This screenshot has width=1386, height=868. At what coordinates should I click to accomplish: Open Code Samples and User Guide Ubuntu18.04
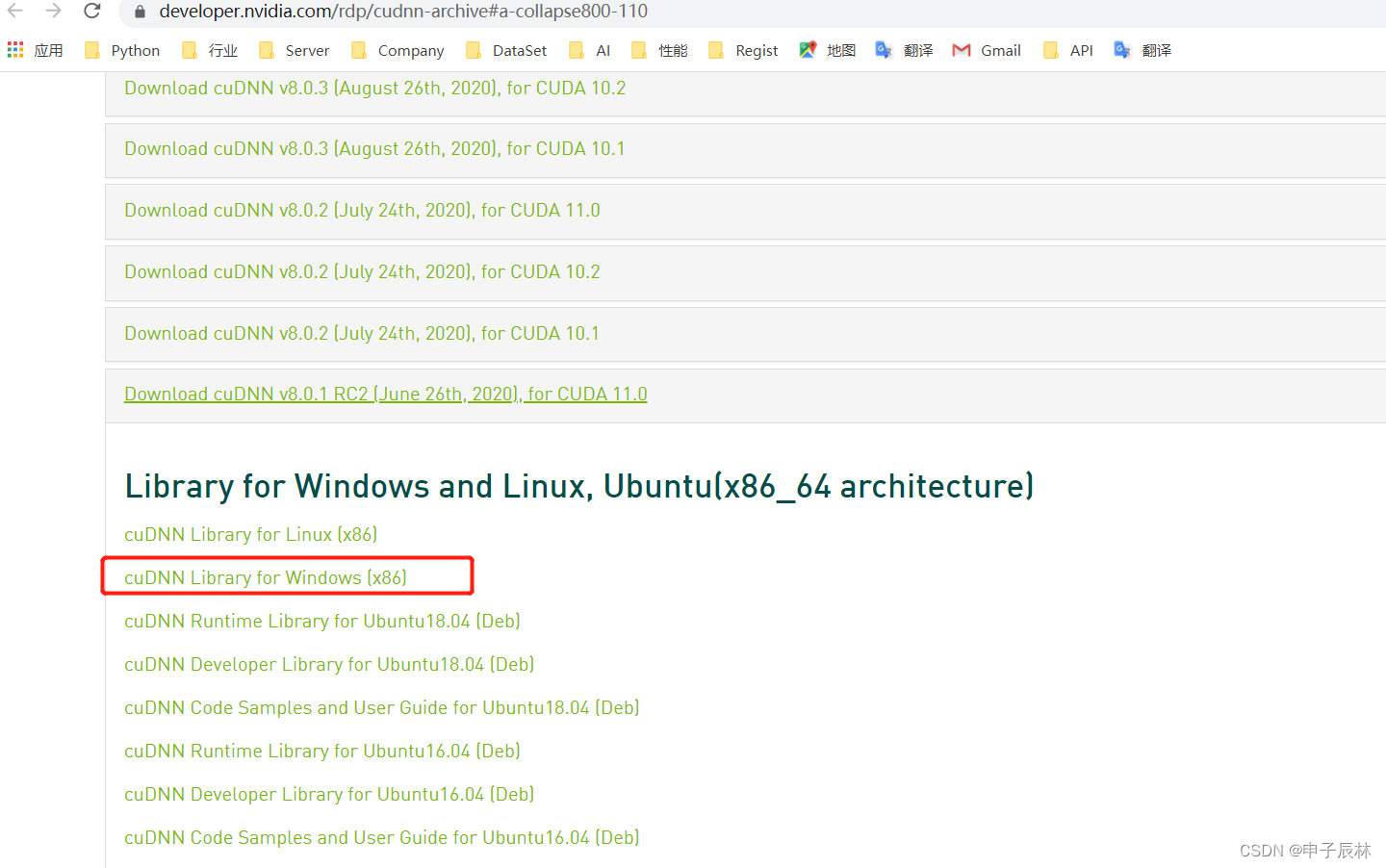pyautogui.click(x=382, y=707)
